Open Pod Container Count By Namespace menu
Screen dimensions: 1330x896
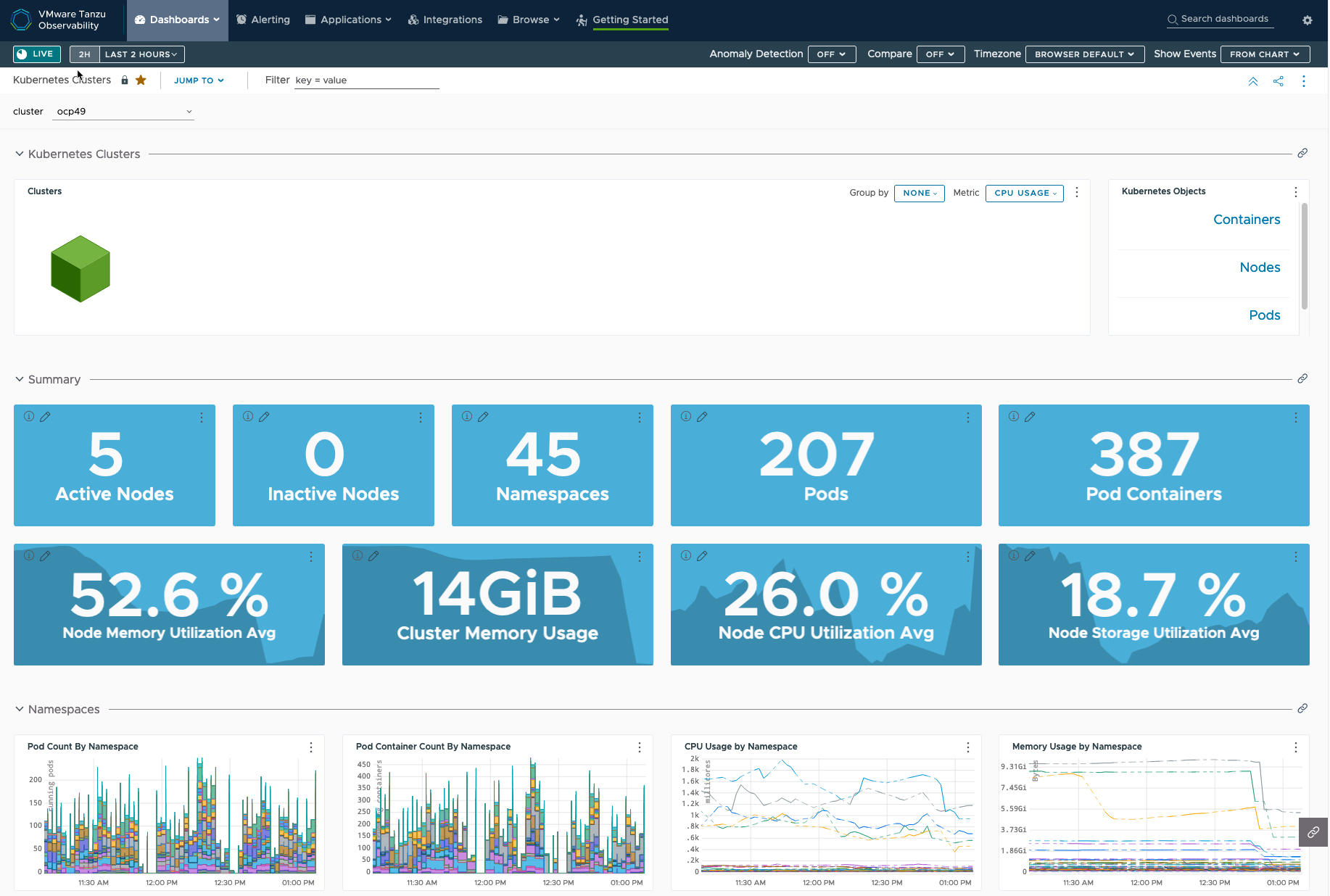coord(640,747)
